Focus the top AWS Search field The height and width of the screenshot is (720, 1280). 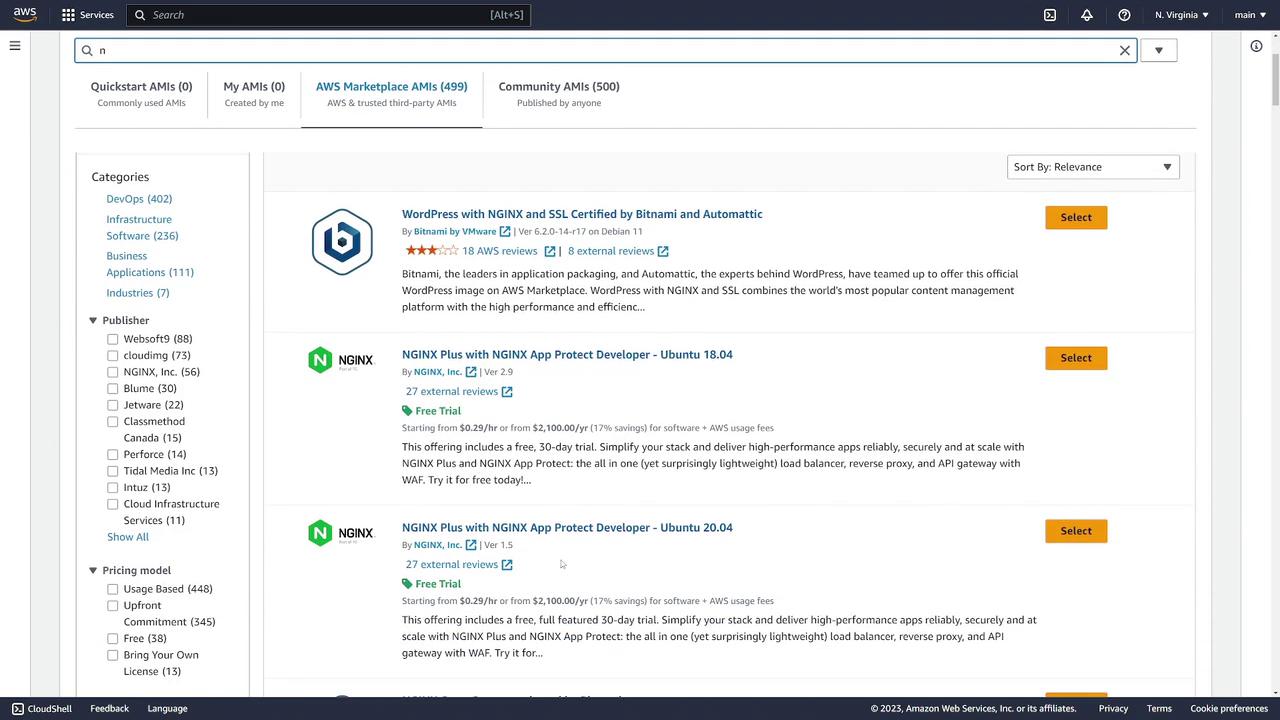pyautogui.click(x=329, y=15)
